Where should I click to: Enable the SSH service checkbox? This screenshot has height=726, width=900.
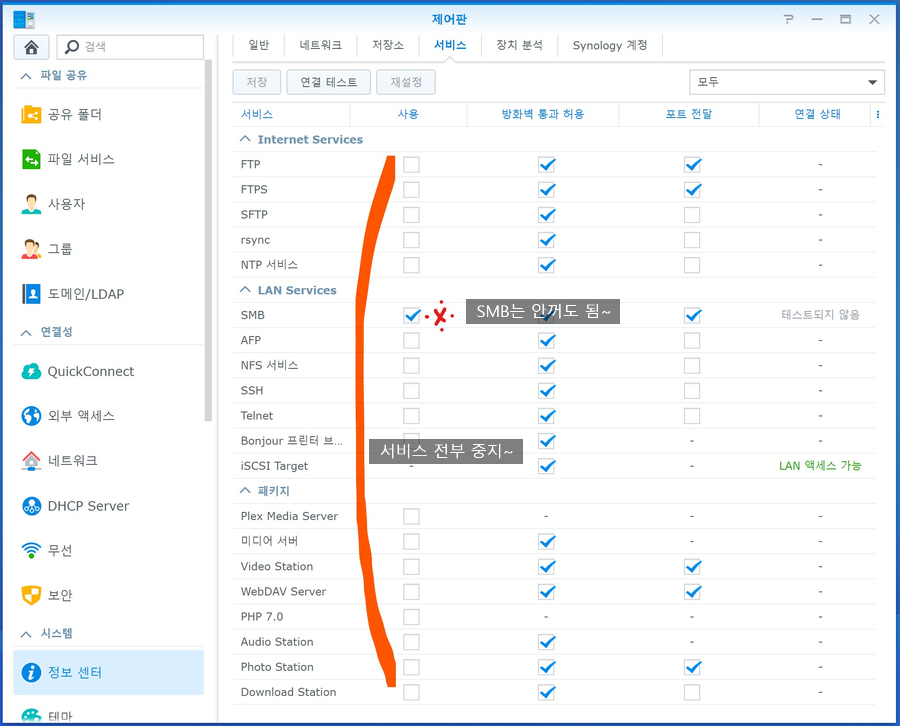tap(411, 390)
